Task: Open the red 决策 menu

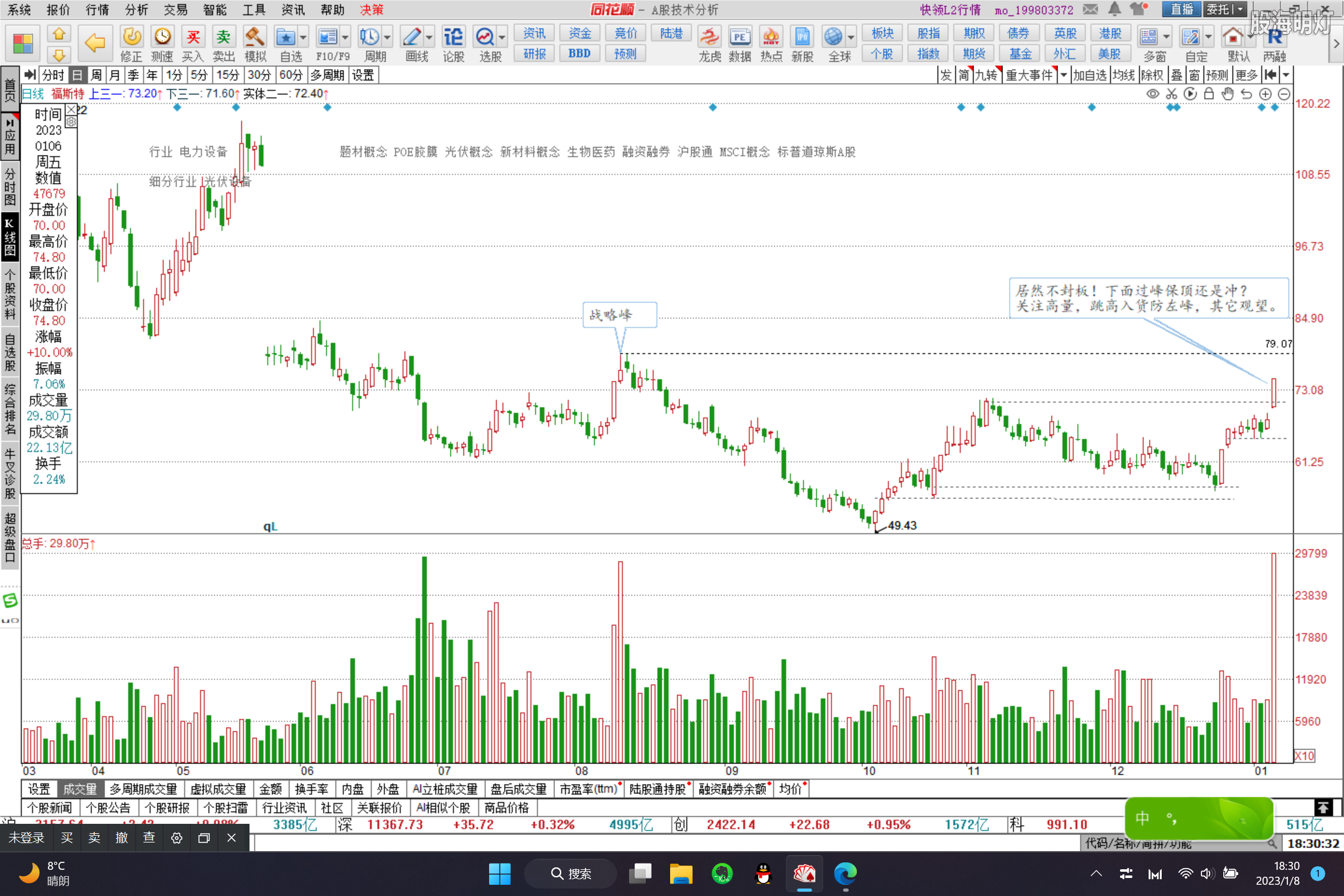Action: (371, 9)
